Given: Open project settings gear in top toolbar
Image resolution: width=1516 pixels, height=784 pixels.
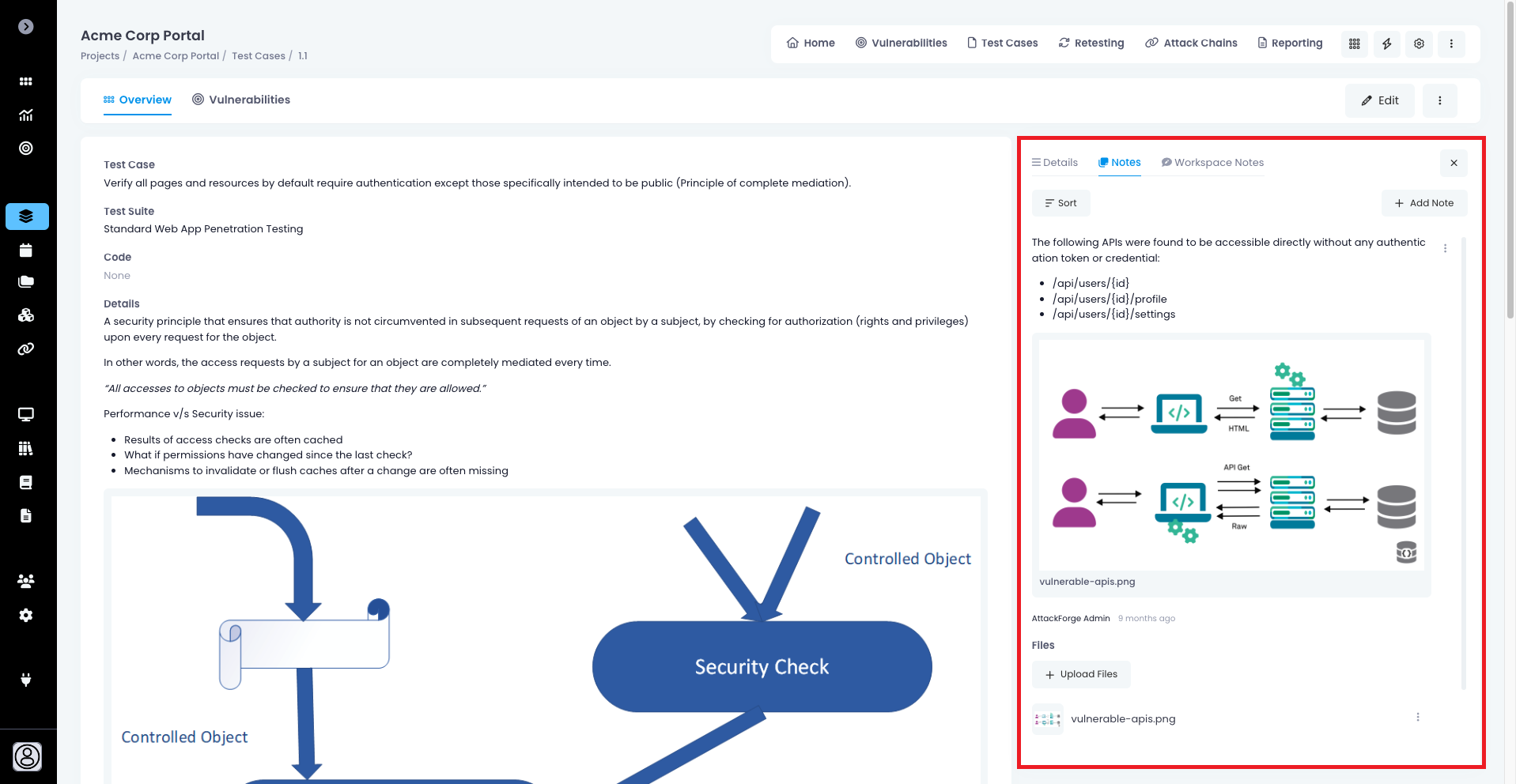Looking at the screenshot, I should (x=1419, y=43).
